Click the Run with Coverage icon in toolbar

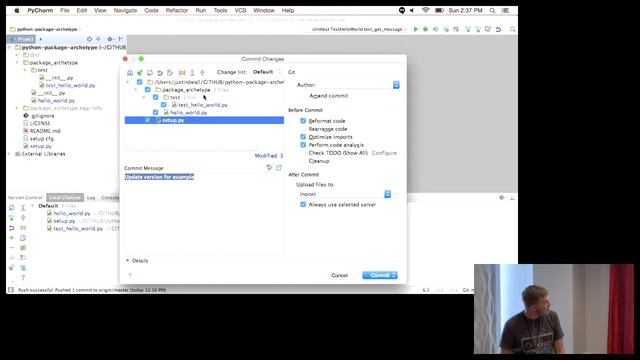[x=436, y=29]
